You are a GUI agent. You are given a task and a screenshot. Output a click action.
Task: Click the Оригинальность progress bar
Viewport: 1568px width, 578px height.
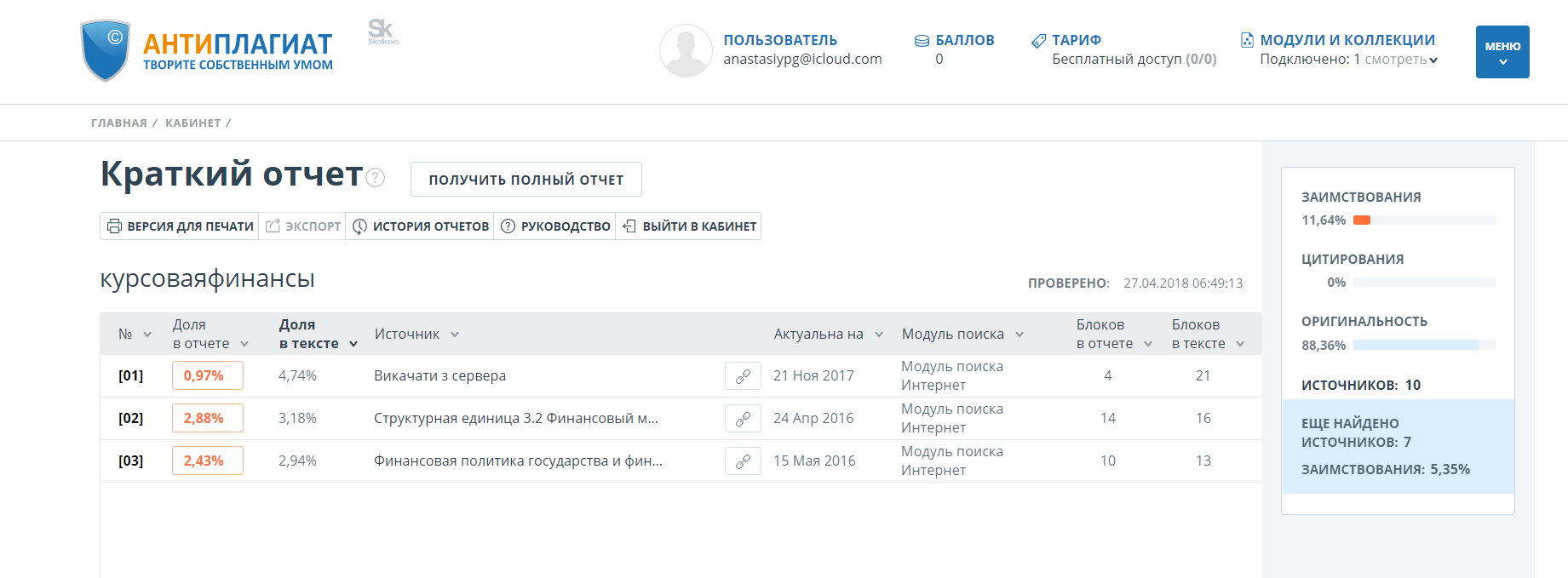pos(1423,345)
